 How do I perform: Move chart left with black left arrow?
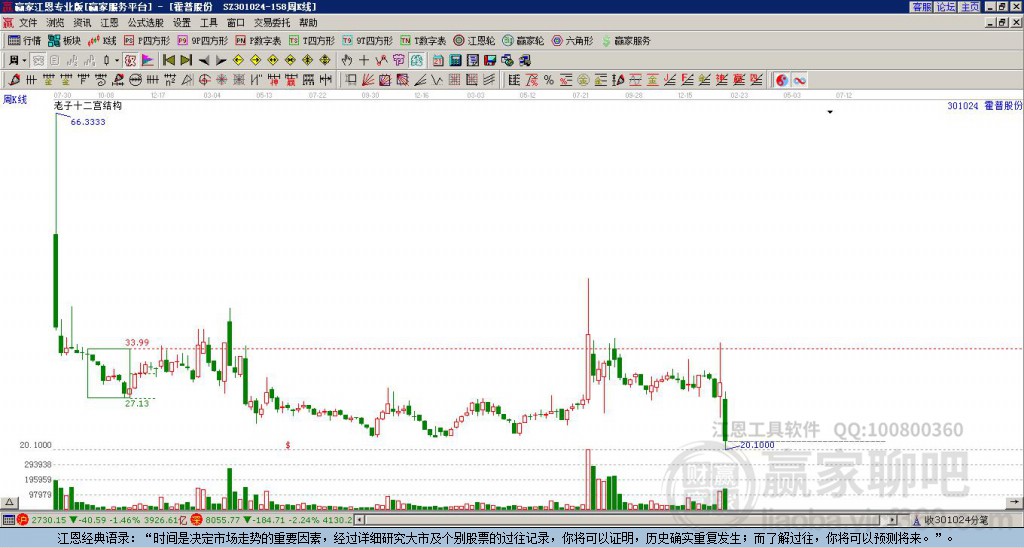(x=204, y=60)
